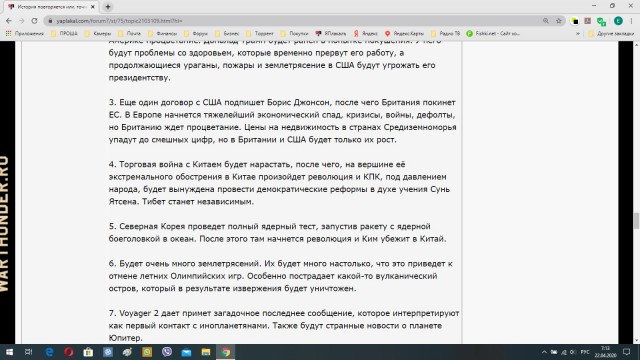The width and height of the screenshot is (640, 360).
Task: Click the zoom magnifier icon in address bar
Action: (546, 21)
